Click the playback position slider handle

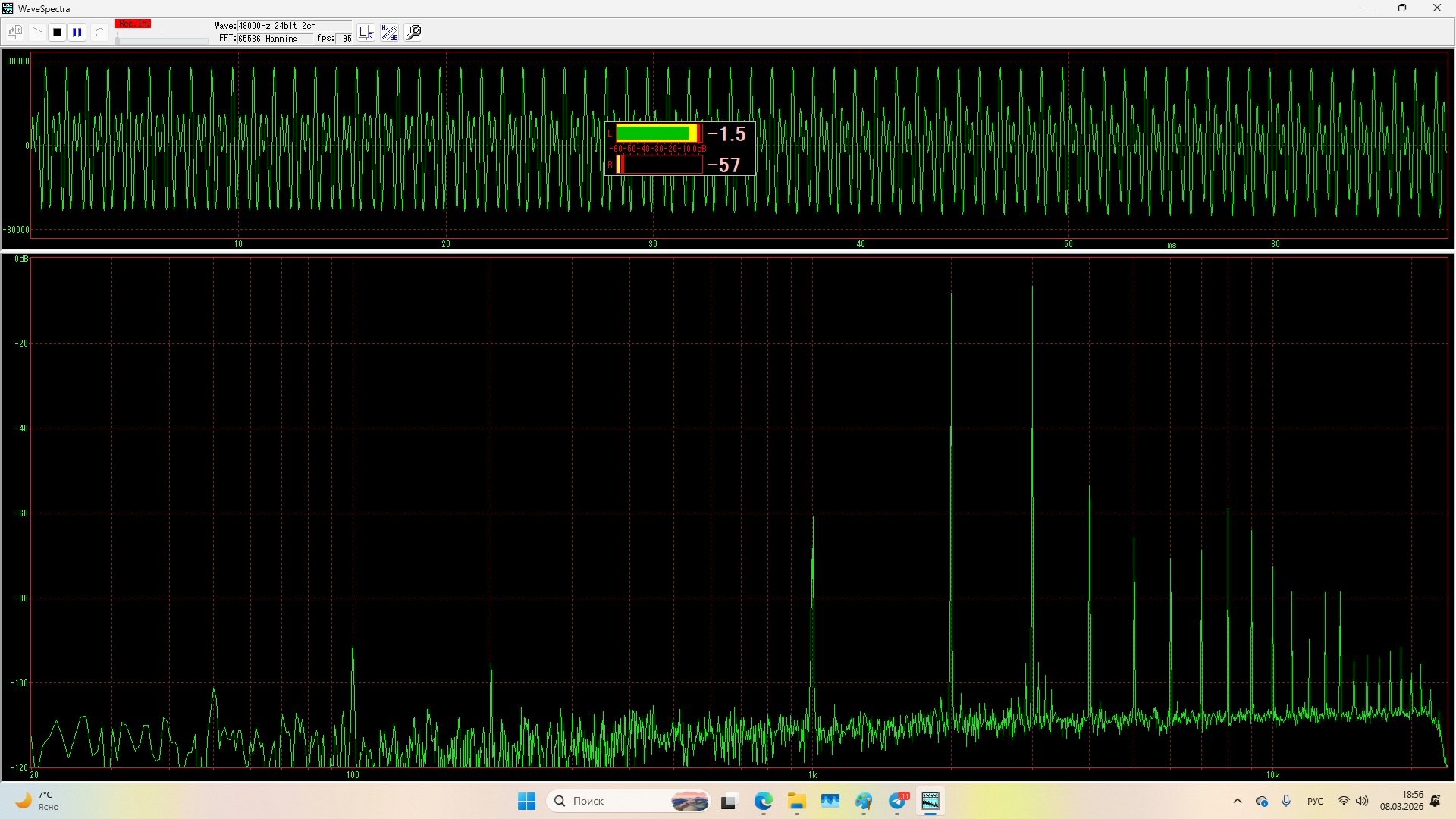point(117,41)
